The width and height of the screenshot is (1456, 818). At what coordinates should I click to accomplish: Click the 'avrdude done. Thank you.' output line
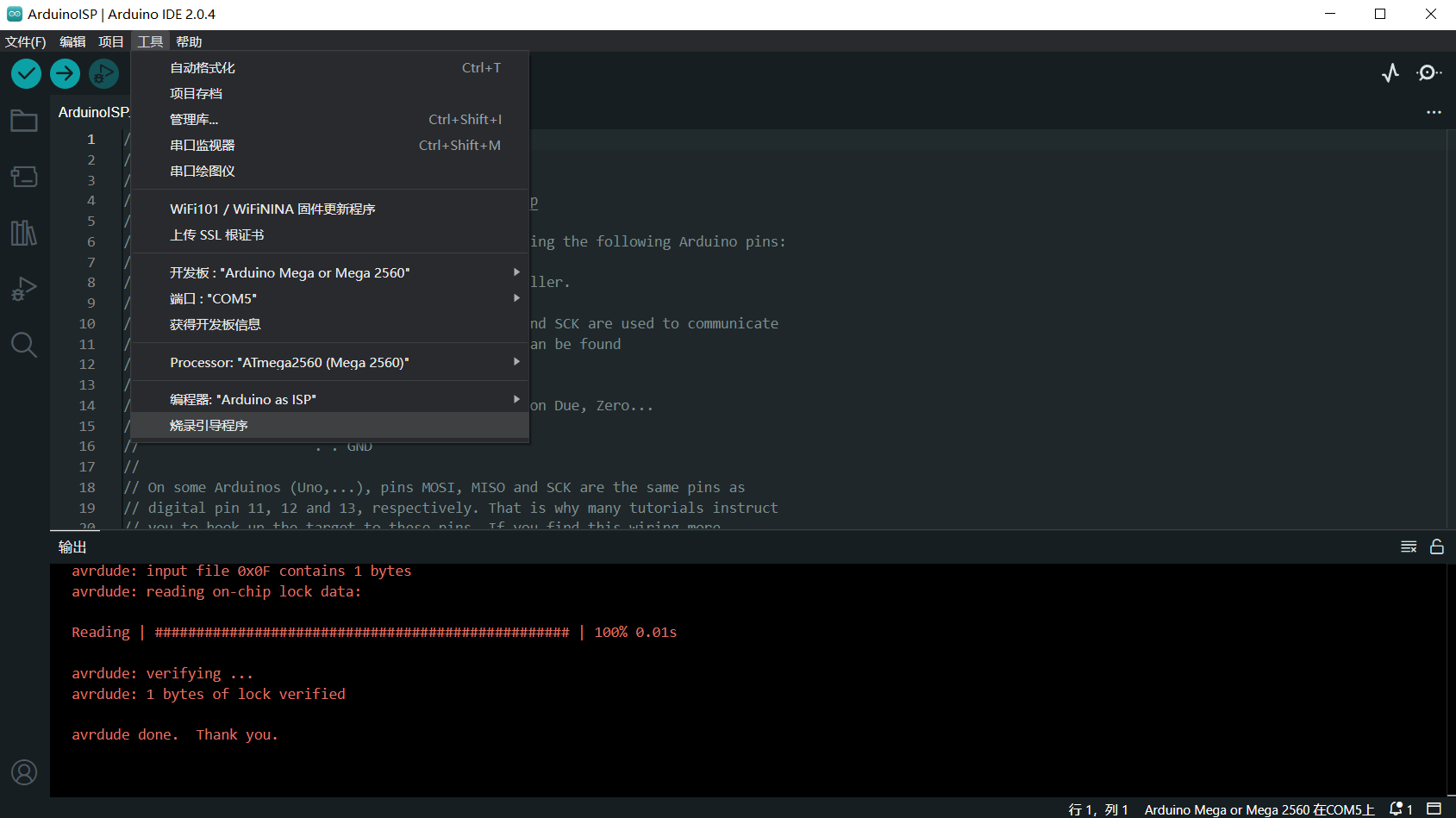click(x=175, y=735)
